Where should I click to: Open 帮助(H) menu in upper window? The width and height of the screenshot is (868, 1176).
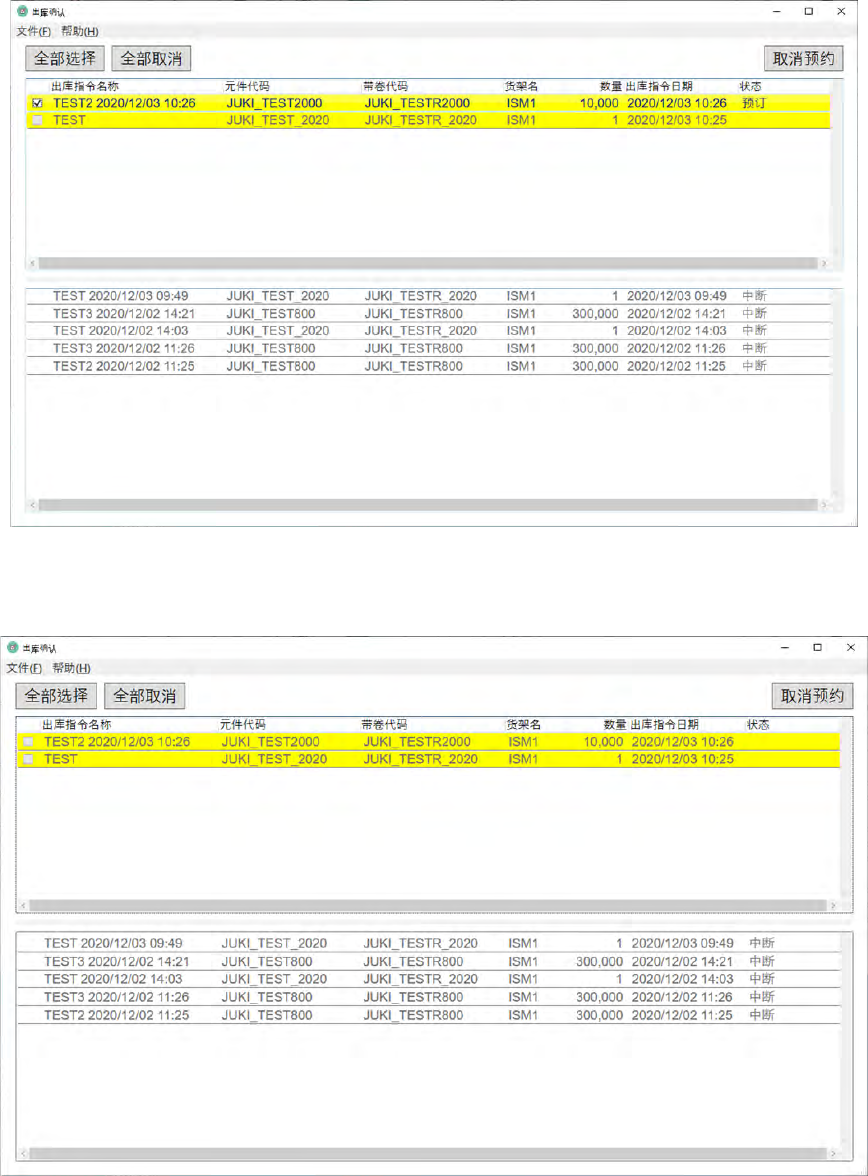click(80, 32)
